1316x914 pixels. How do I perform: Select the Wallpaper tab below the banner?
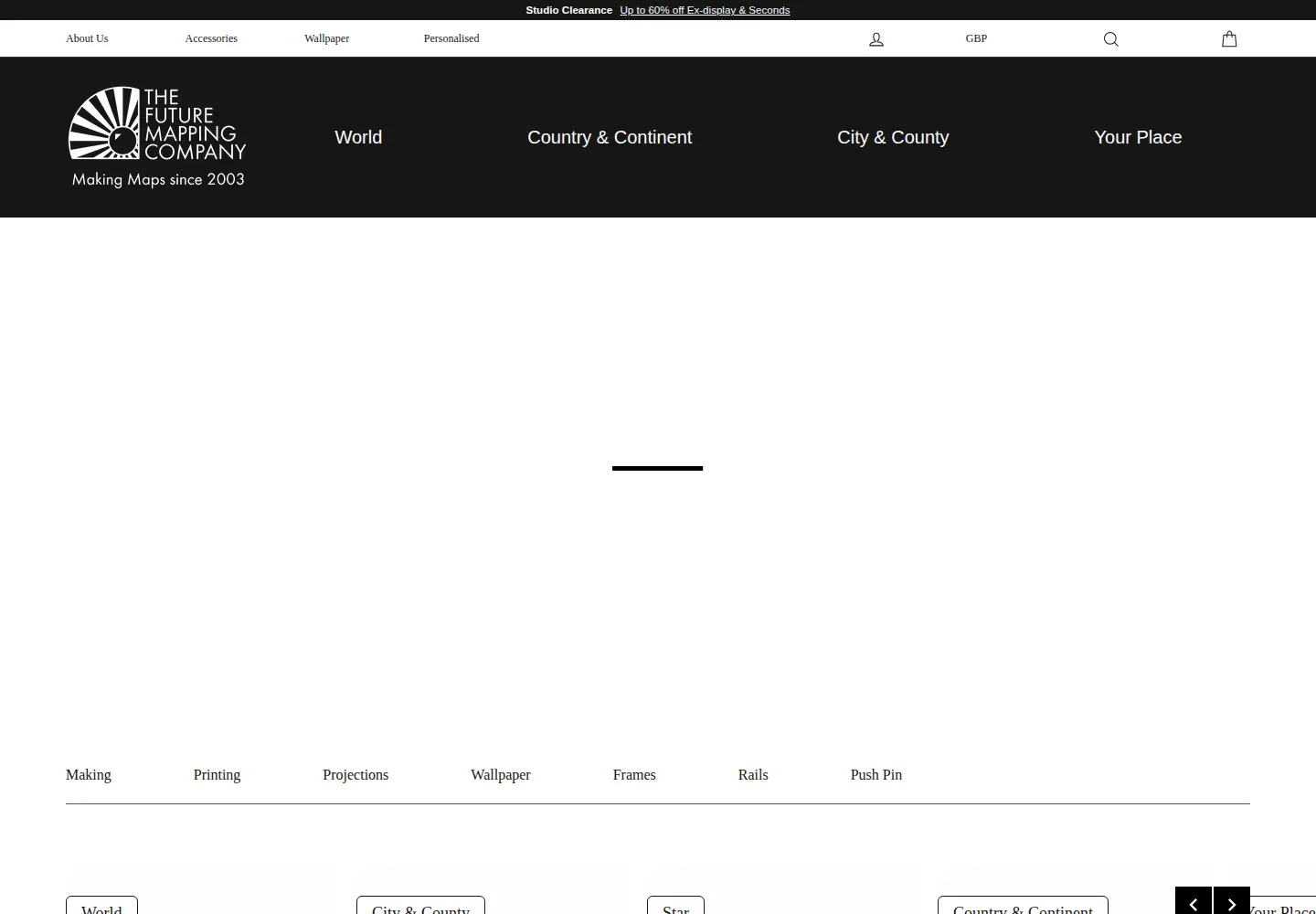click(501, 775)
